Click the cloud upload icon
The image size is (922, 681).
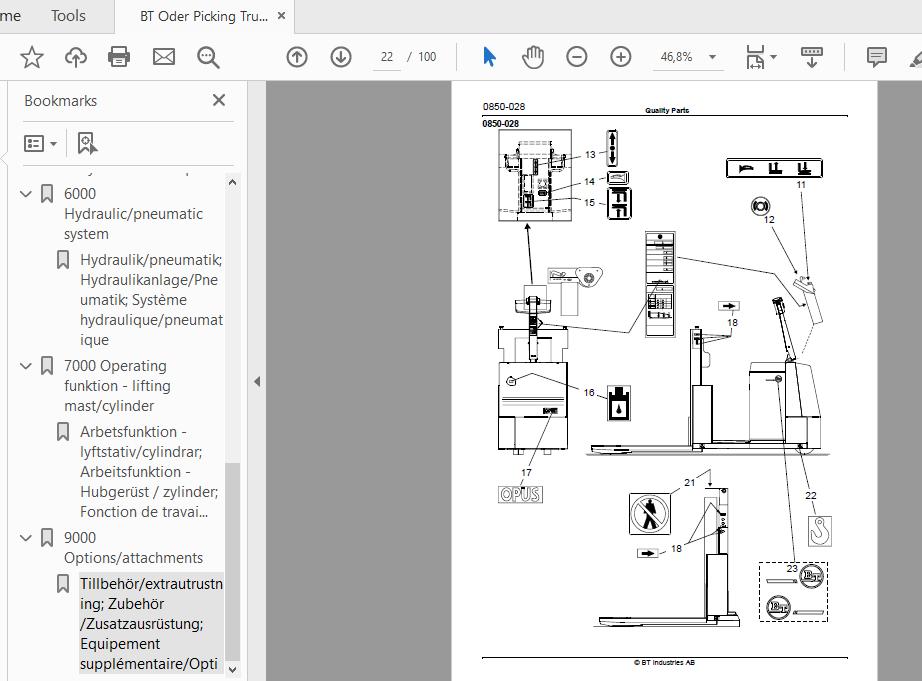pyautogui.click(x=76, y=57)
